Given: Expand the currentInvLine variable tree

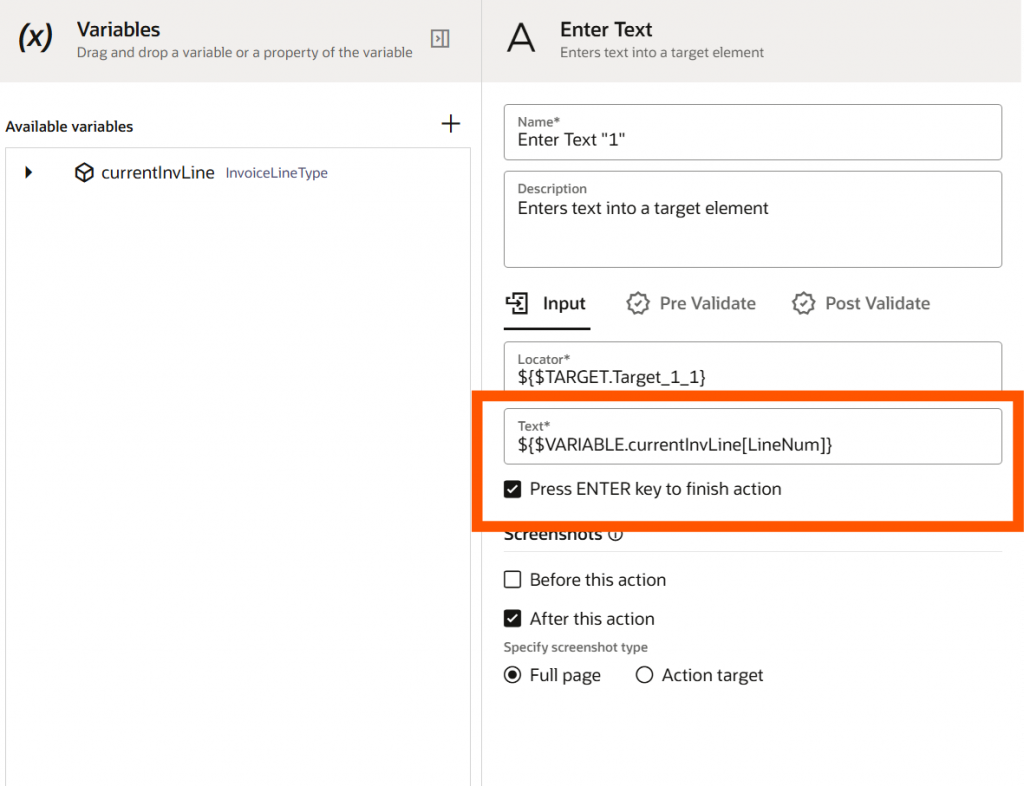Looking at the screenshot, I should click(x=29, y=173).
